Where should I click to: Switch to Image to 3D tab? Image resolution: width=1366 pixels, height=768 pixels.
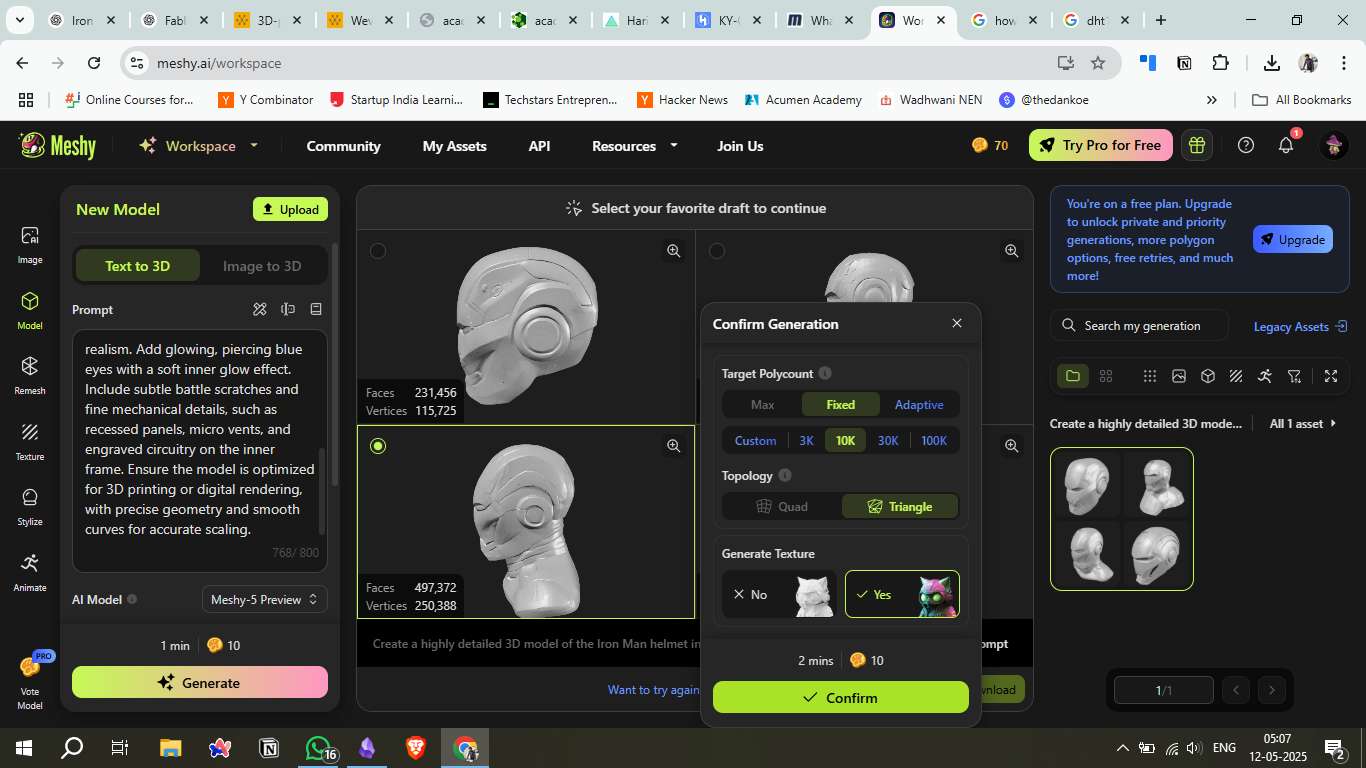pyautogui.click(x=262, y=265)
